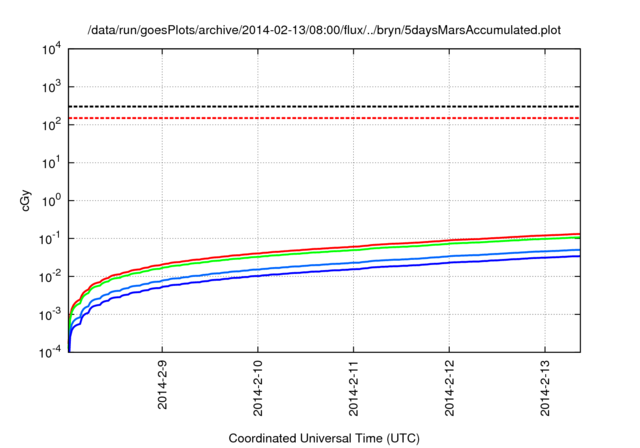
Task: Click the 10^2 y-axis tick label
Action: (52, 124)
